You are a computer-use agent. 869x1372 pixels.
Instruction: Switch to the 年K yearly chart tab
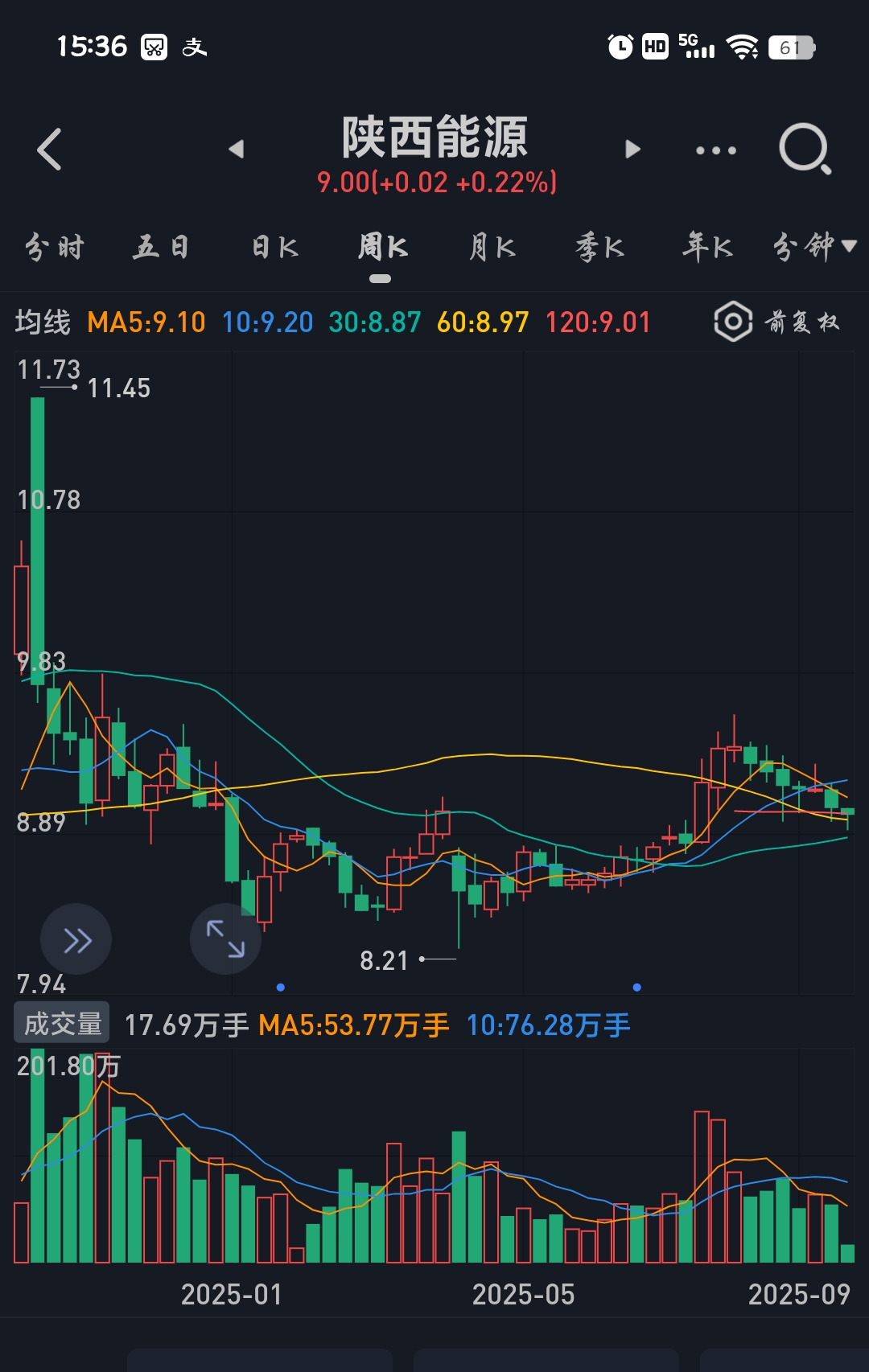(707, 247)
